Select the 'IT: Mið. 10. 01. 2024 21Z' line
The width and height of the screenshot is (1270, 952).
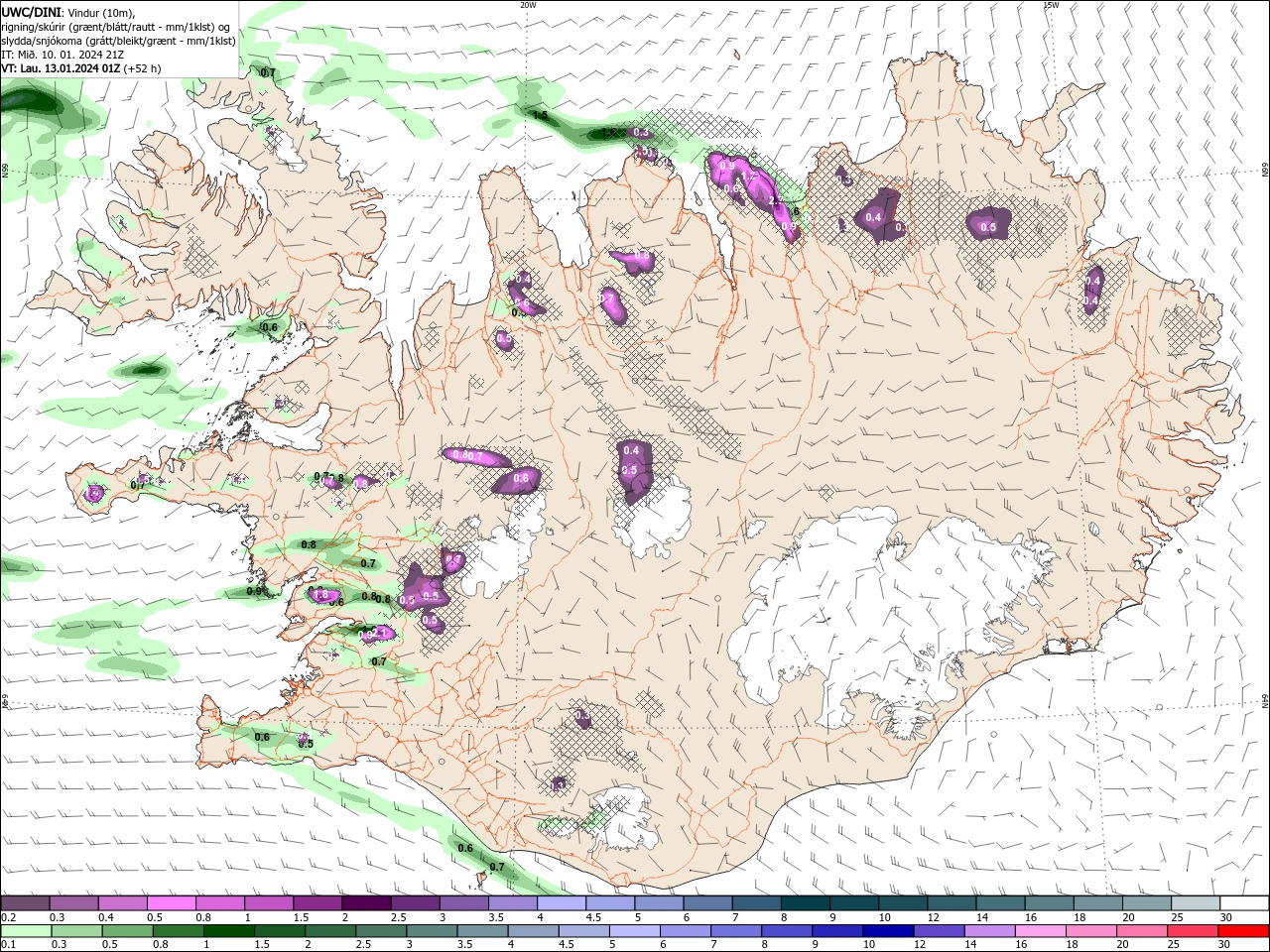pos(63,55)
